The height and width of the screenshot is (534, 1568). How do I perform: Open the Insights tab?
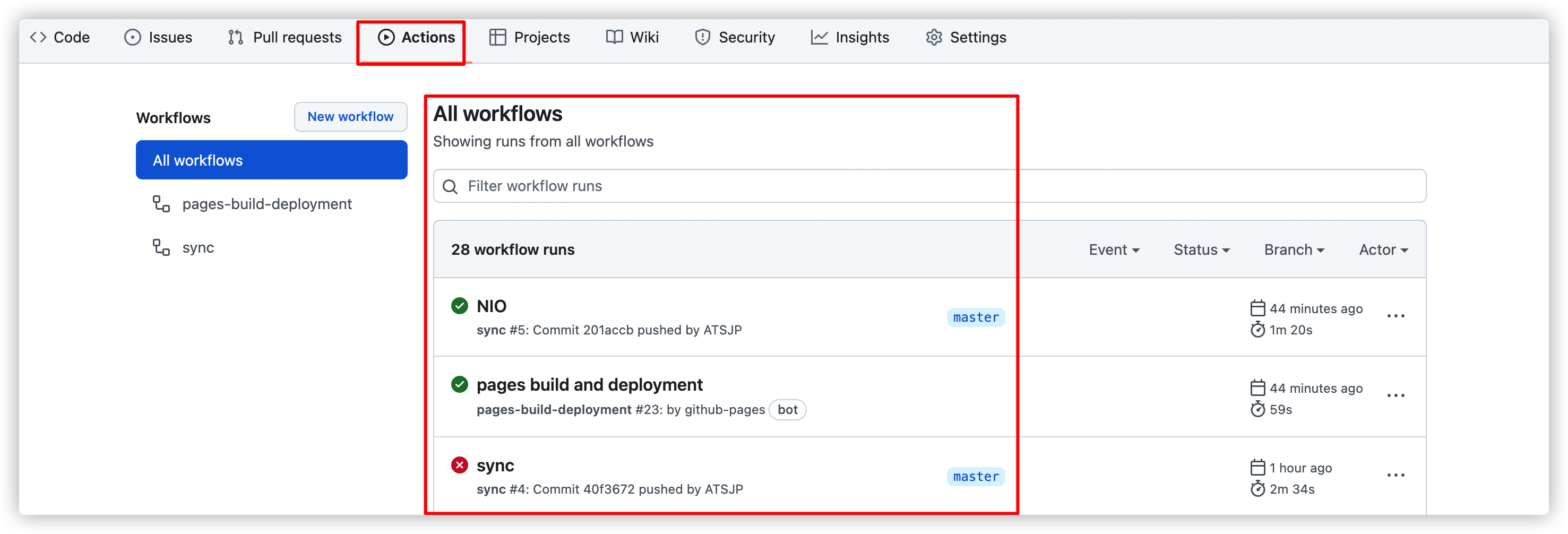click(850, 37)
